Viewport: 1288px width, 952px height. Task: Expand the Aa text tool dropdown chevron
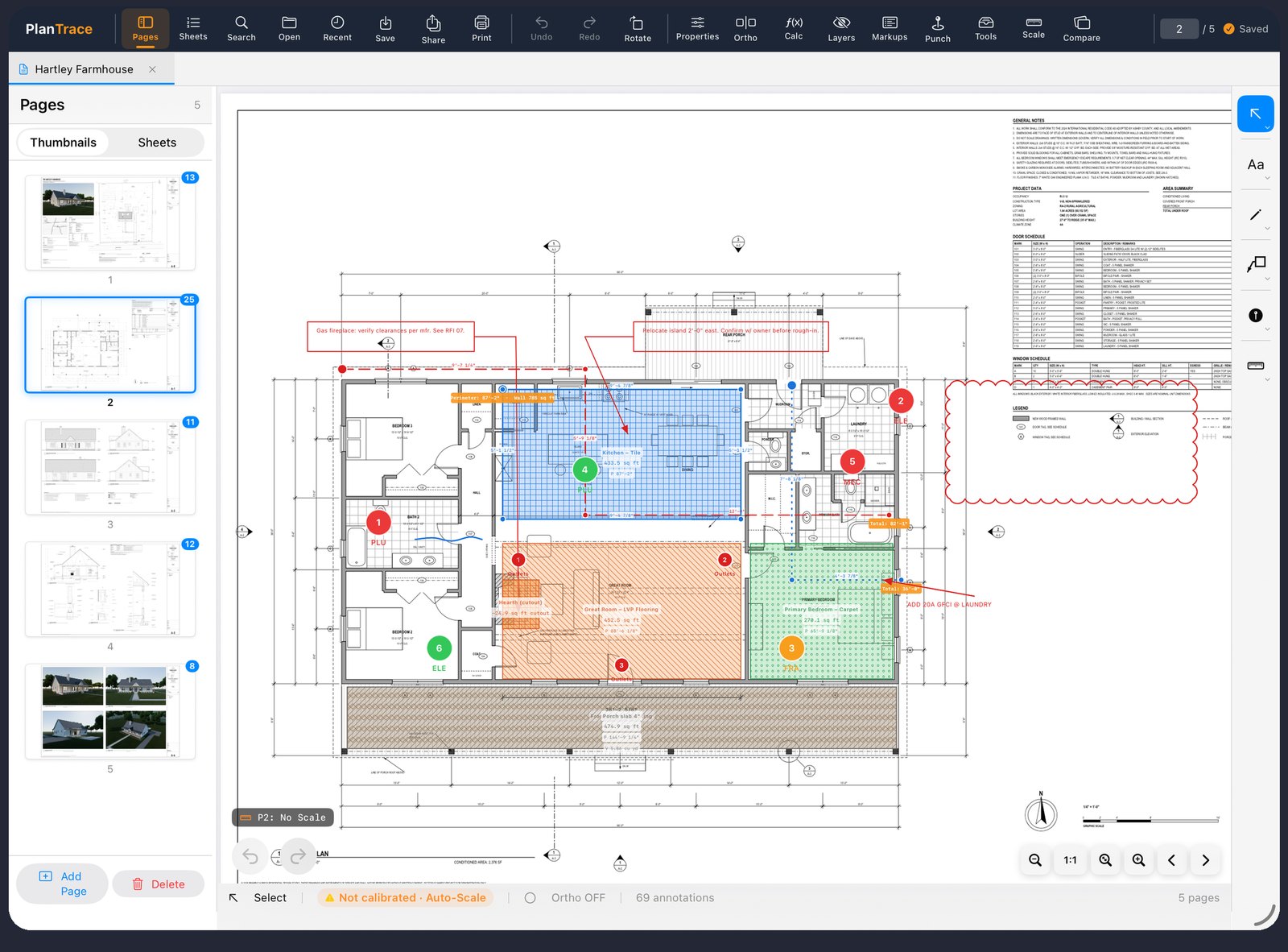tap(1267, 178)
